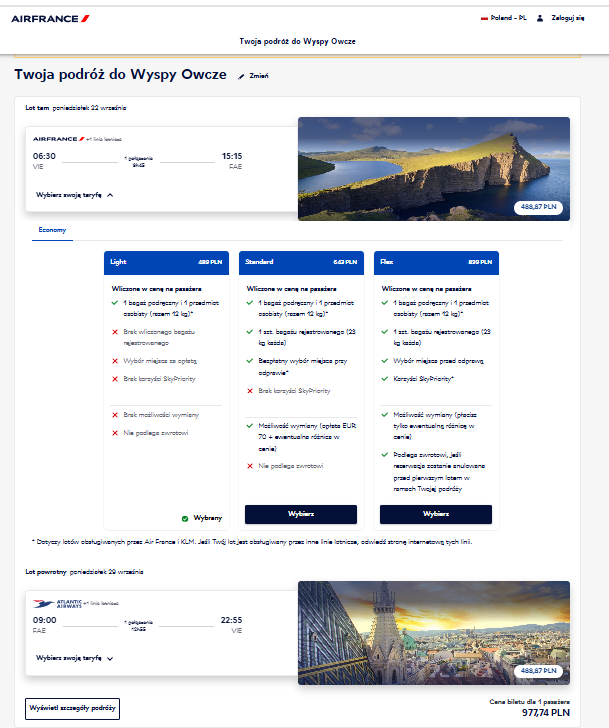The width and height of the screenshot is (609, 728).
Task: Click the Air France logo on outbound flight card
Action: (x=58, y=139)
